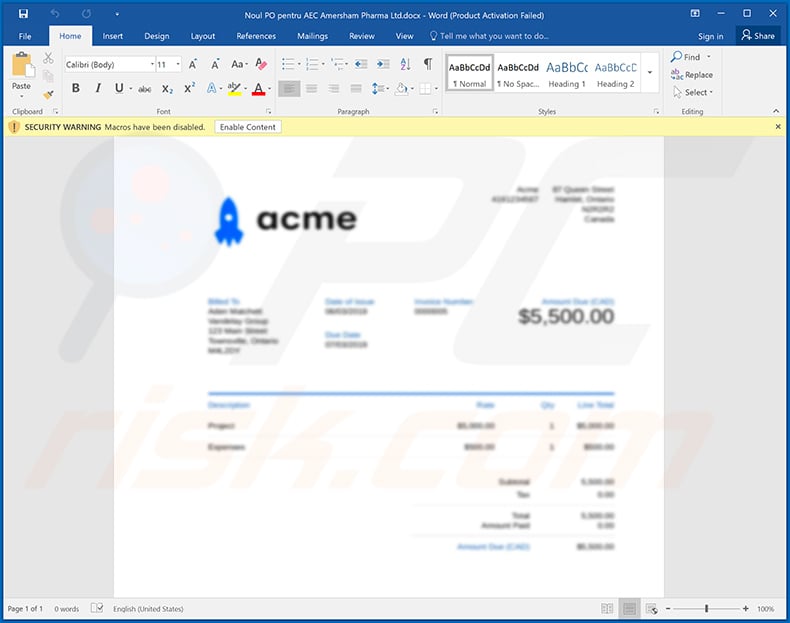This screenshot has width=790, height=623.
Task: Adjust the zoom slider handle
Action: (706, 608)
